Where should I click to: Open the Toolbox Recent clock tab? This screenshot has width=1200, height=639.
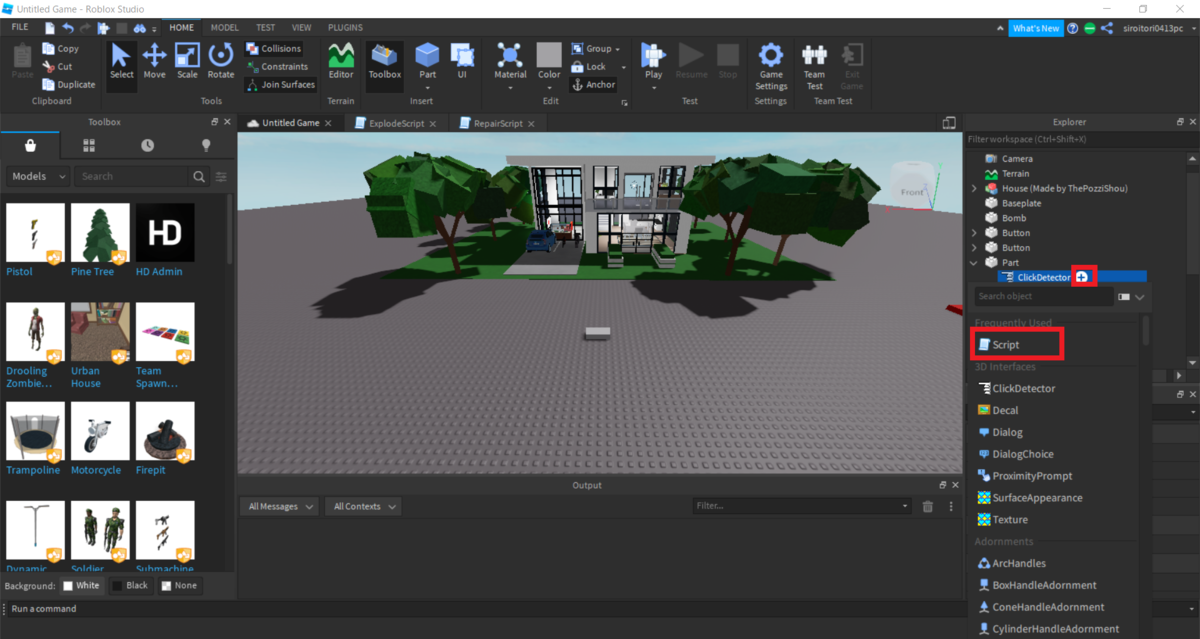point(148,145)
